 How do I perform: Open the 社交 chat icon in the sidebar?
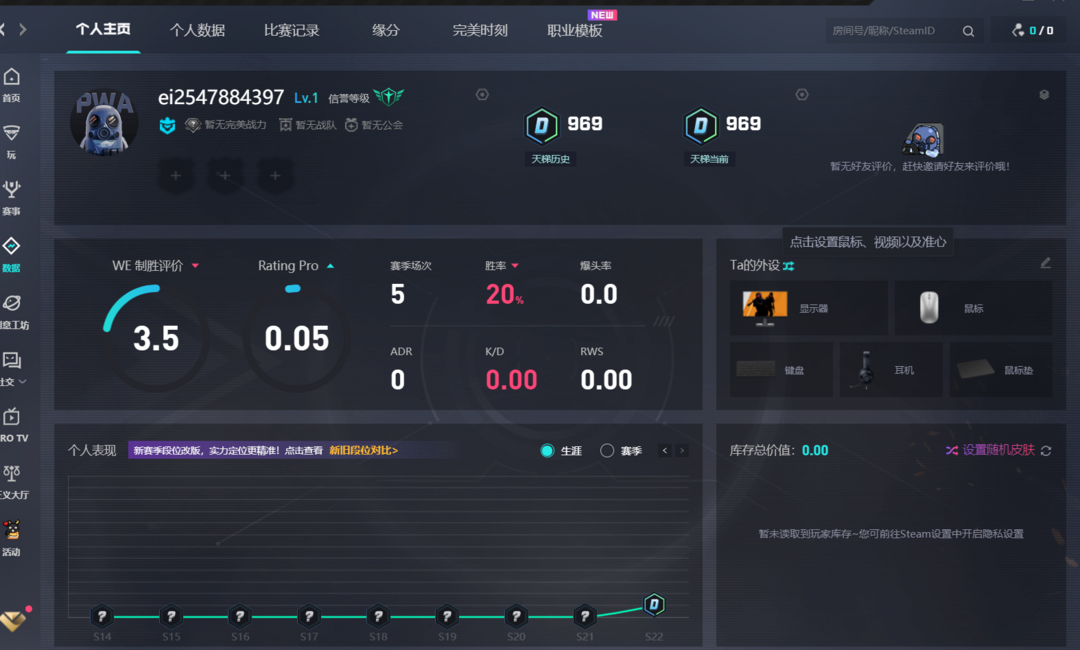click(x=11, y=360)
